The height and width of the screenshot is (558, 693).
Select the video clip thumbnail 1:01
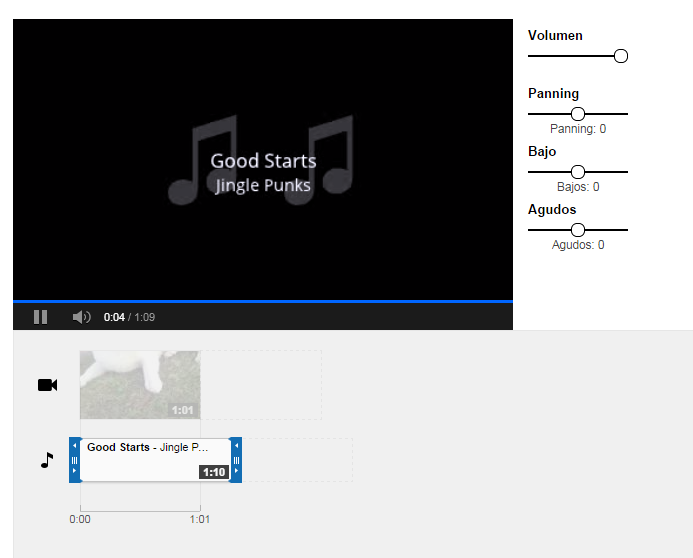click(140, 385)
